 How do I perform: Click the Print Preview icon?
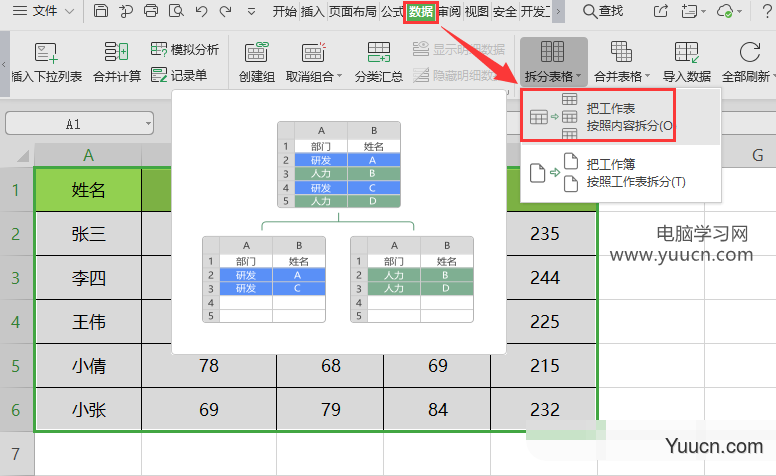[176, 11]
